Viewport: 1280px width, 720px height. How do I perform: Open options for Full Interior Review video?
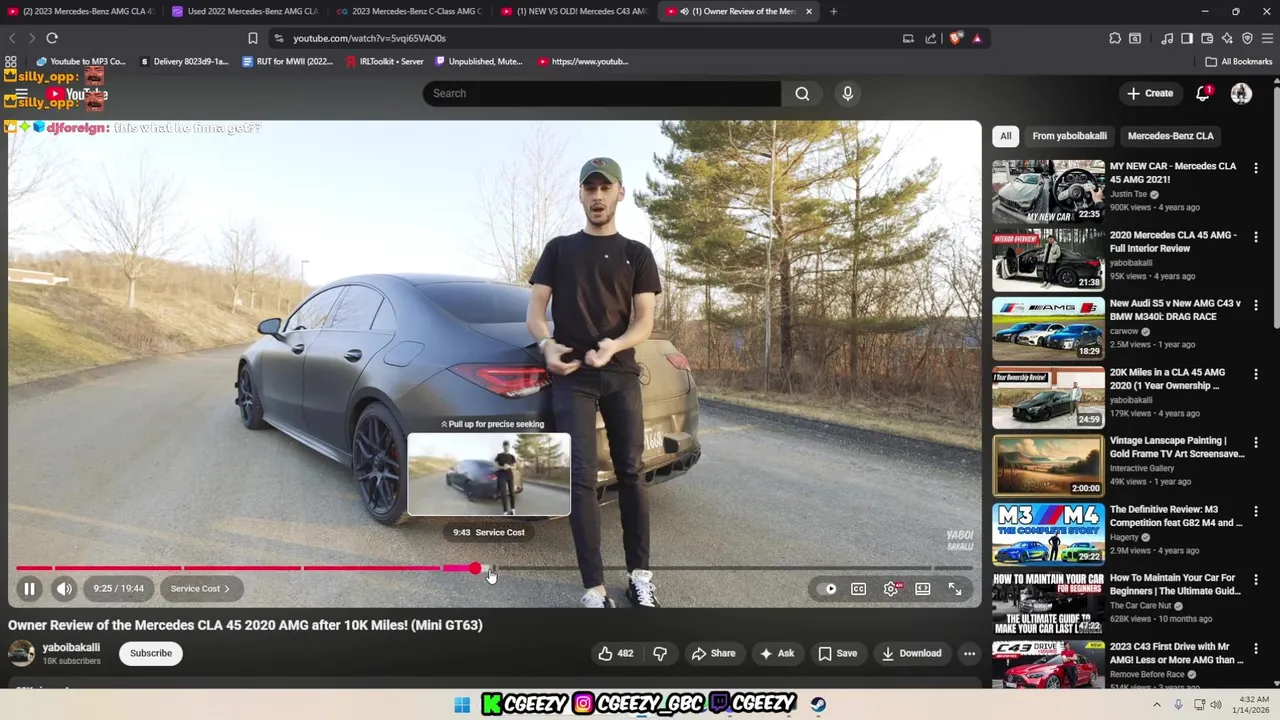click(1256, 237)
